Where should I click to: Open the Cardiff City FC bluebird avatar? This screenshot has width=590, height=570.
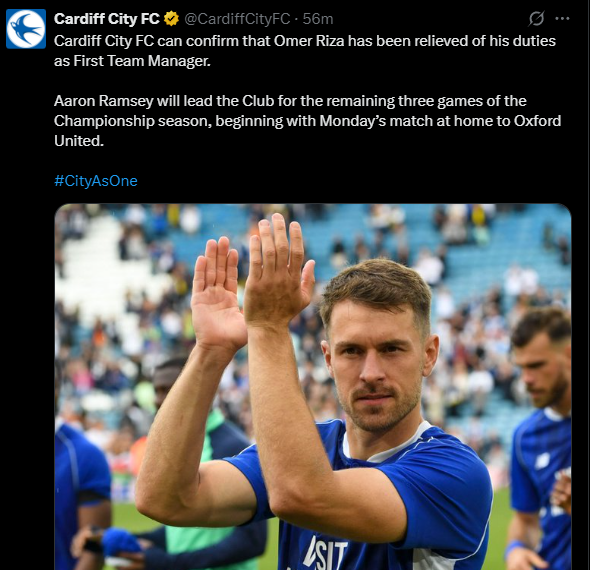pyautogui.click(x=26, y=29)
